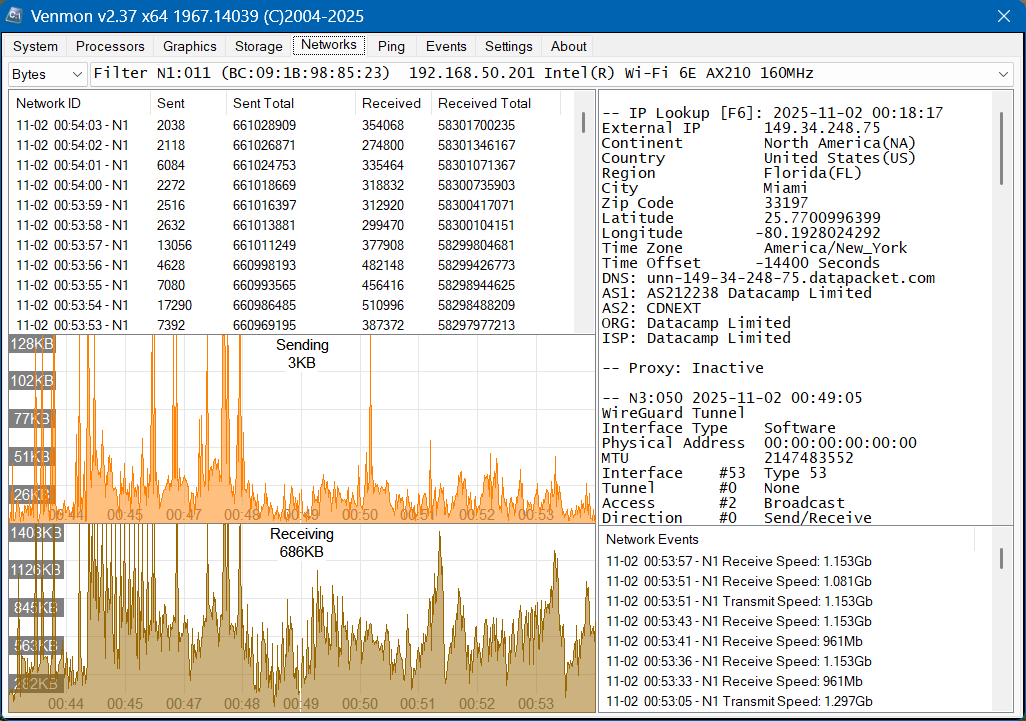Switch to the System tab
Viewport: 1026px width, 721px height.
point(36,46)
